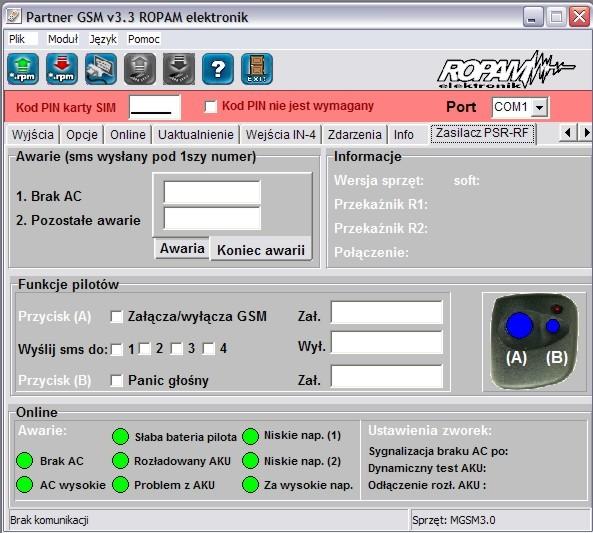593x533 pixels.
Task: Click the '2. Pozostałe awarie' message field
Action: 212,218
